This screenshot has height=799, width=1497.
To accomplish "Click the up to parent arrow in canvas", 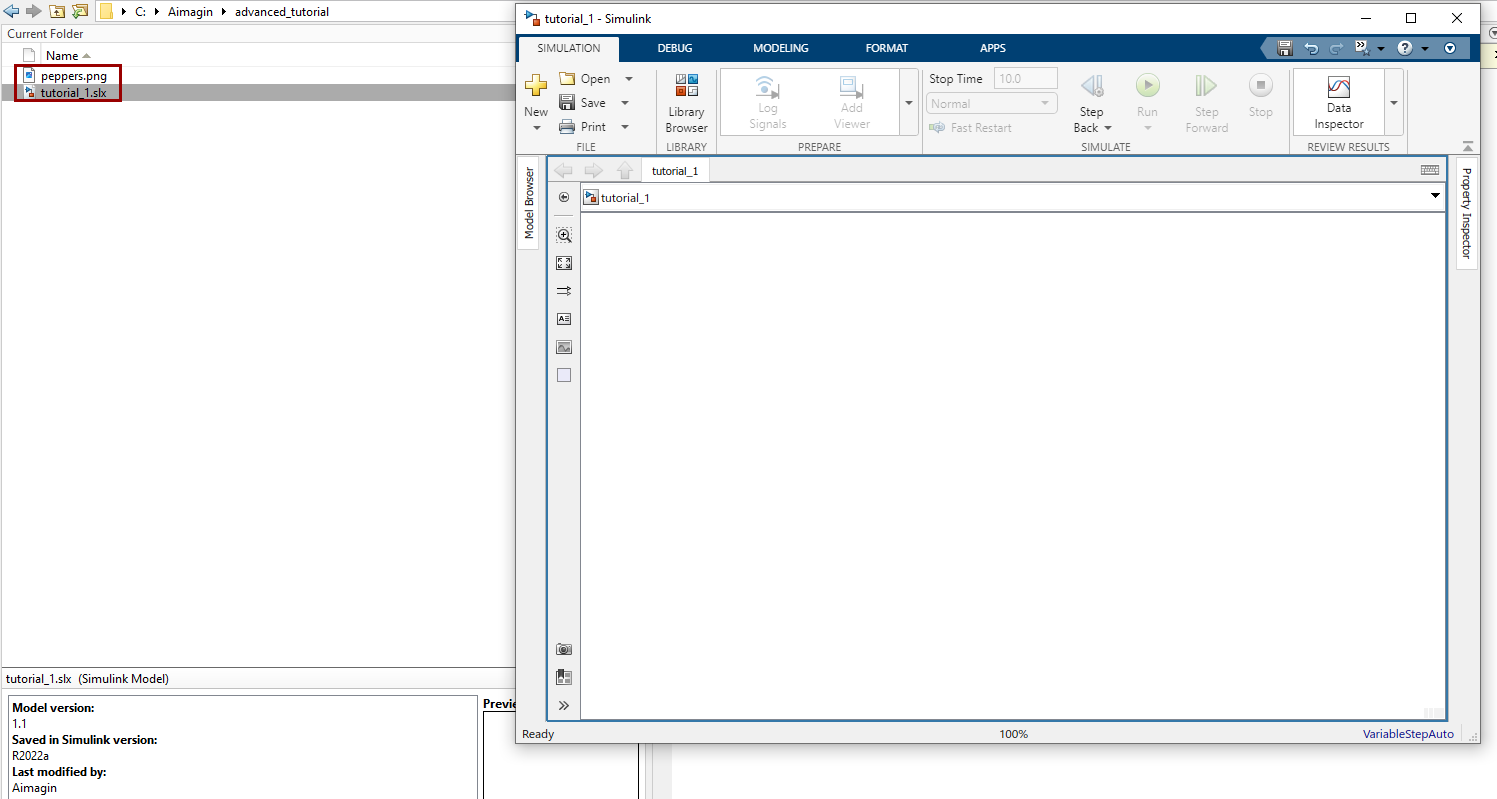I will click(x=625, y=171).
